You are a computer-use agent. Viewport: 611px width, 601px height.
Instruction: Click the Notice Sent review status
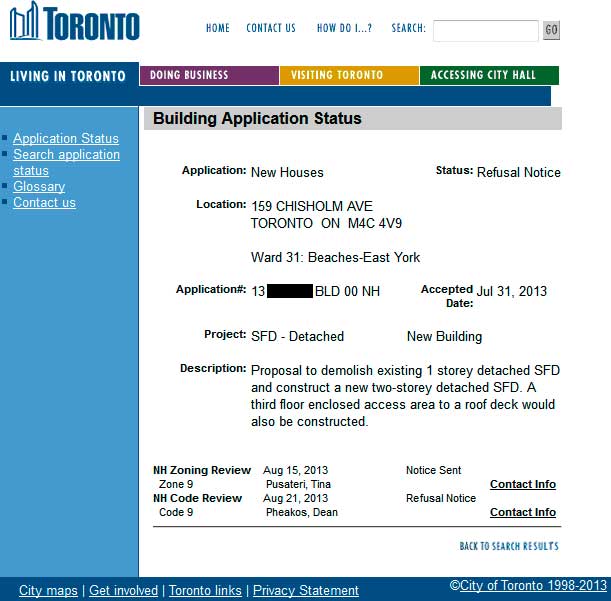(x=433, y=470)
